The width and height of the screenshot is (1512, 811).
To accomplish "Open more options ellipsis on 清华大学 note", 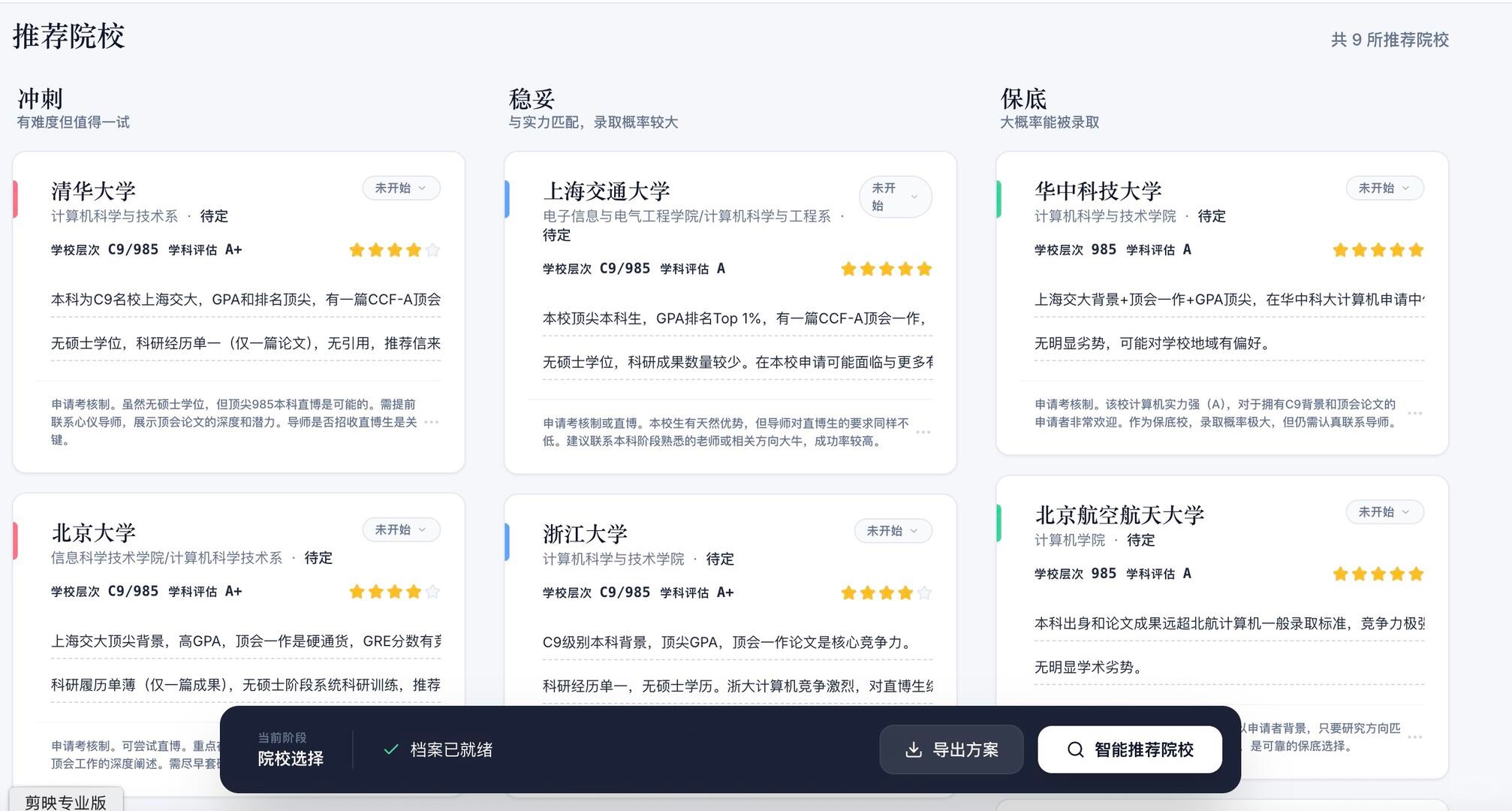I will pyautogui.click(x=432, y=422).
